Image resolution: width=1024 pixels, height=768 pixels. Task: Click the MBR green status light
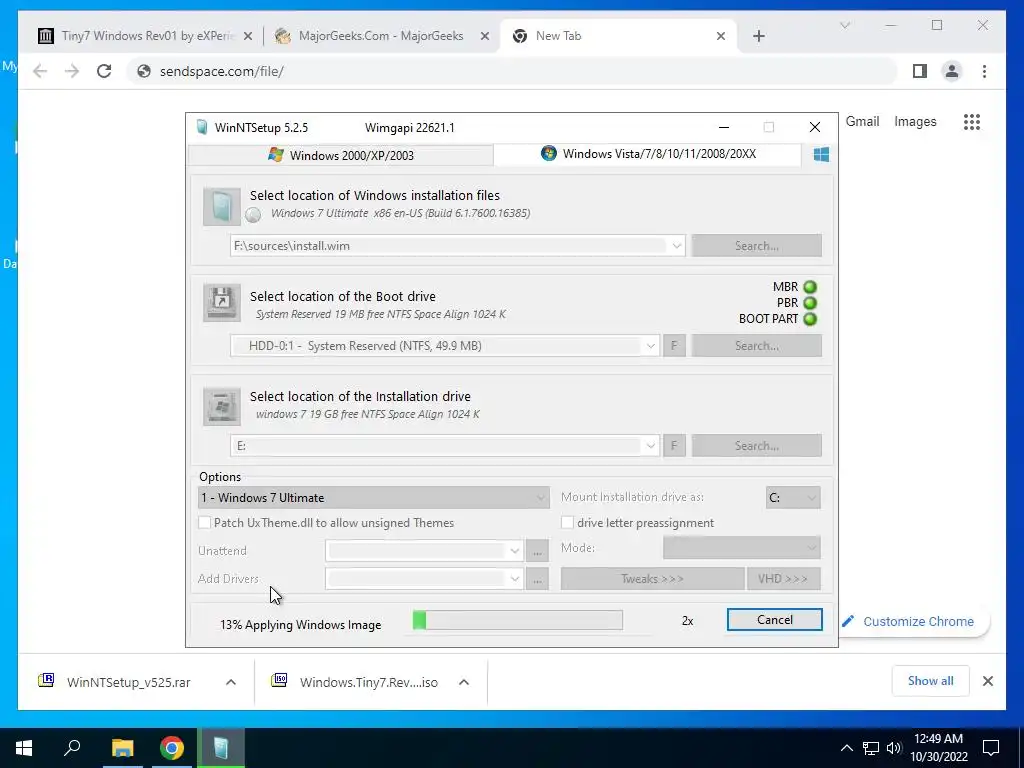(810, 287)
